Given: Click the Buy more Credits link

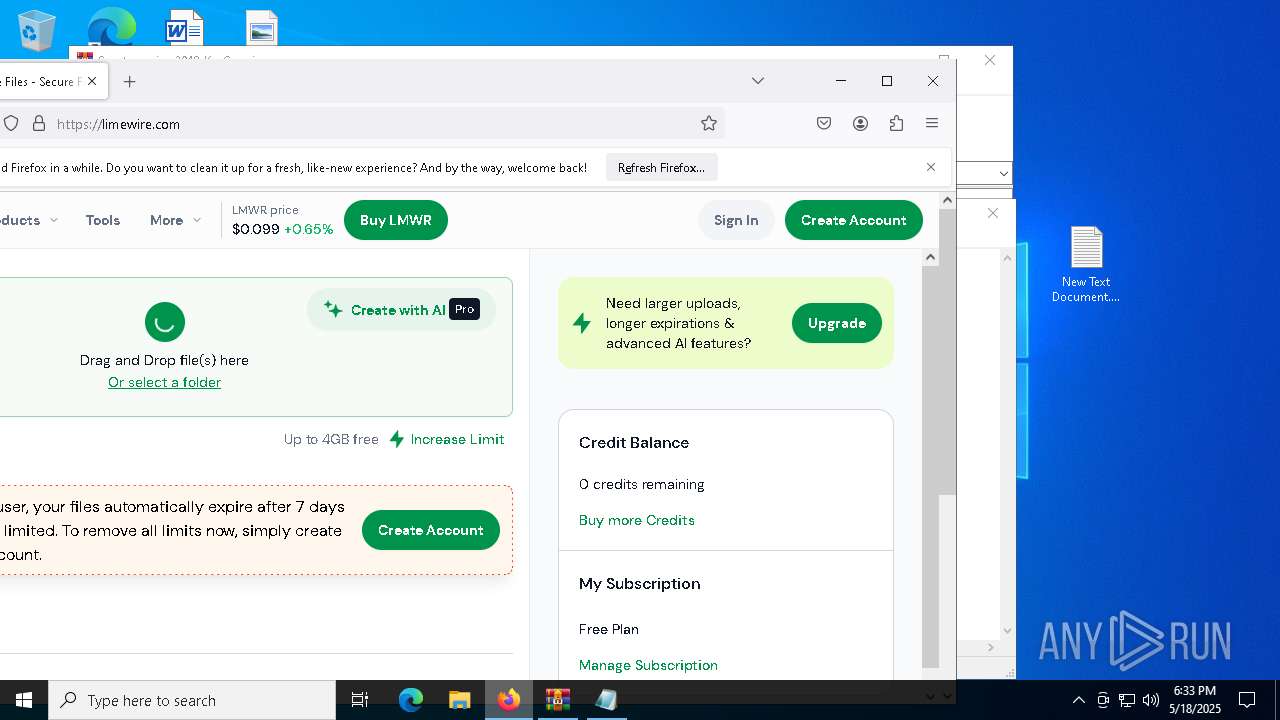Looking at the screenshot, I should 637,520.
